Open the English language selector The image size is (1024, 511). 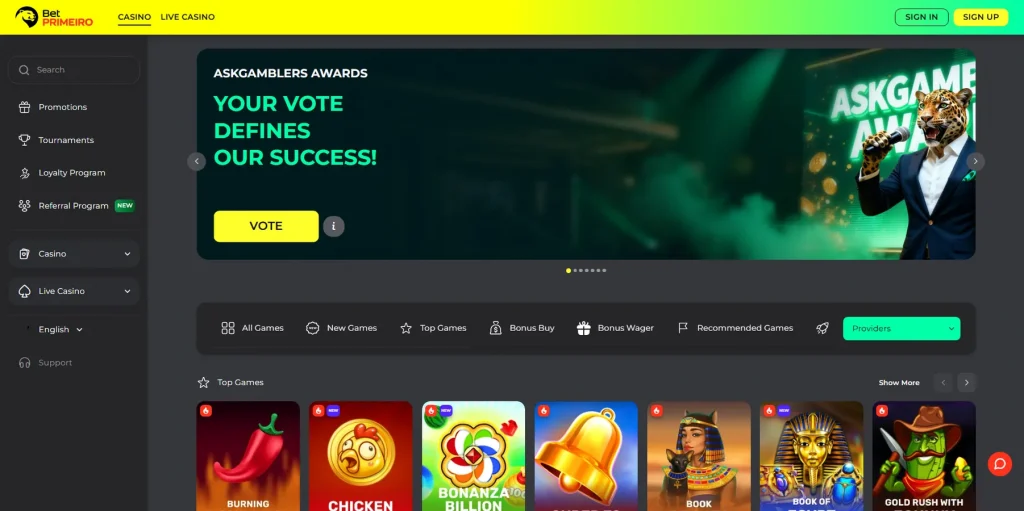60,330
